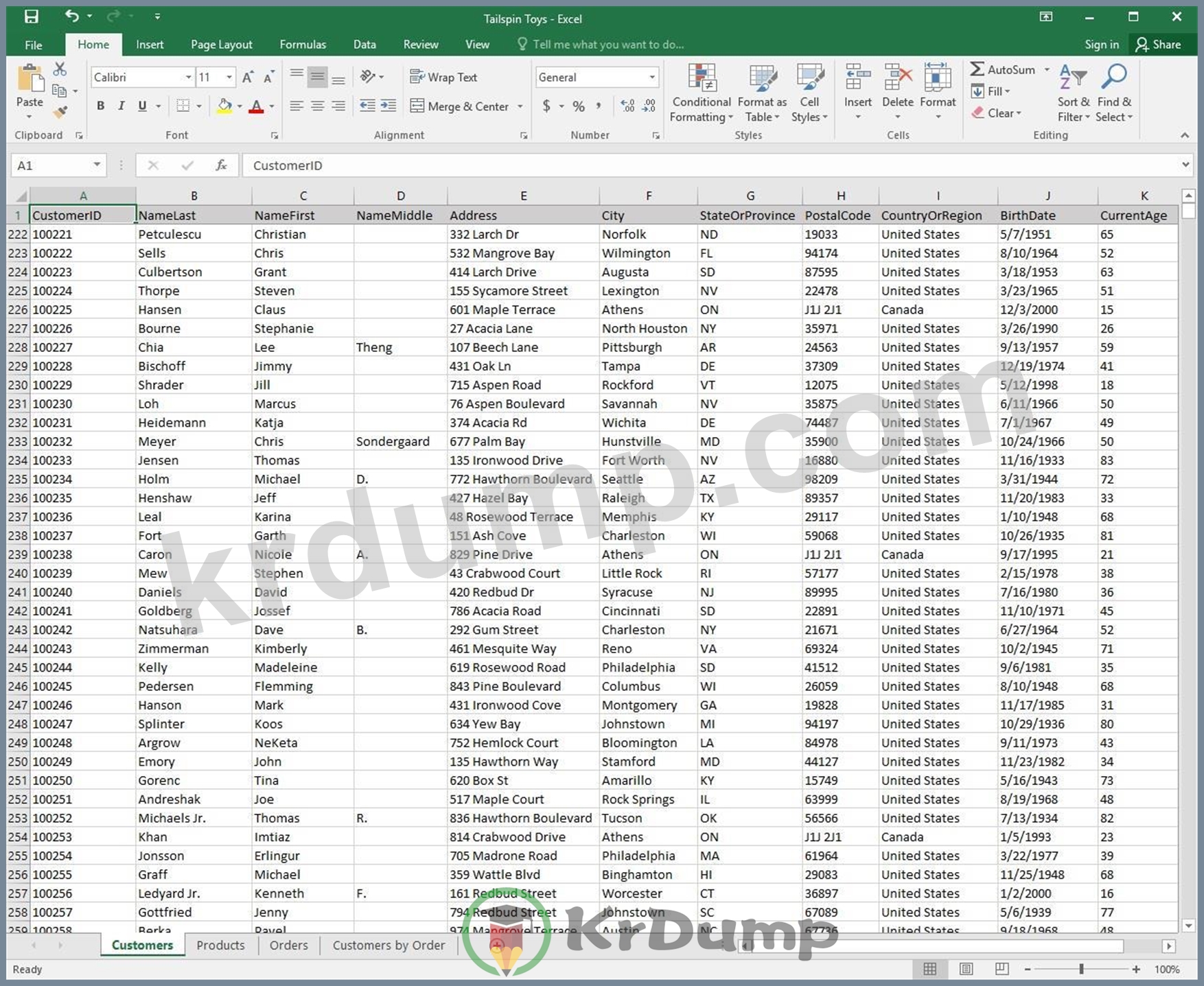Click Delete cells icon
The height and width of the screenshot is (986, 1204).
coord(897,78)
